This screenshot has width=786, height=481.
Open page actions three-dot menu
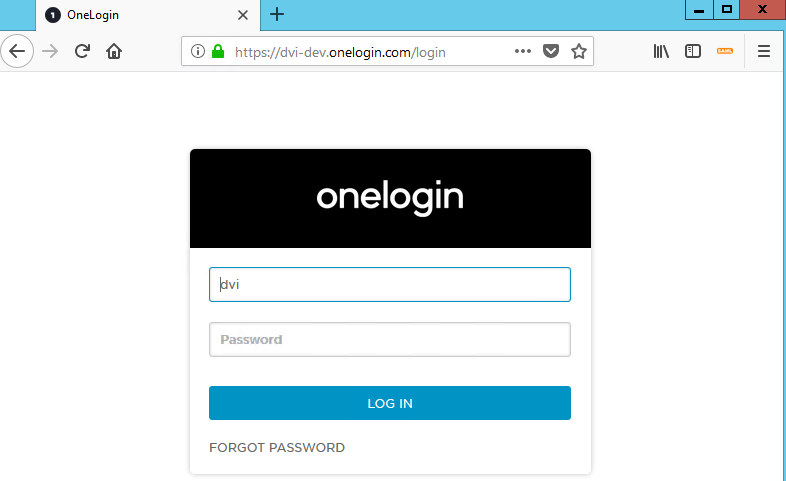click(523, 52)
